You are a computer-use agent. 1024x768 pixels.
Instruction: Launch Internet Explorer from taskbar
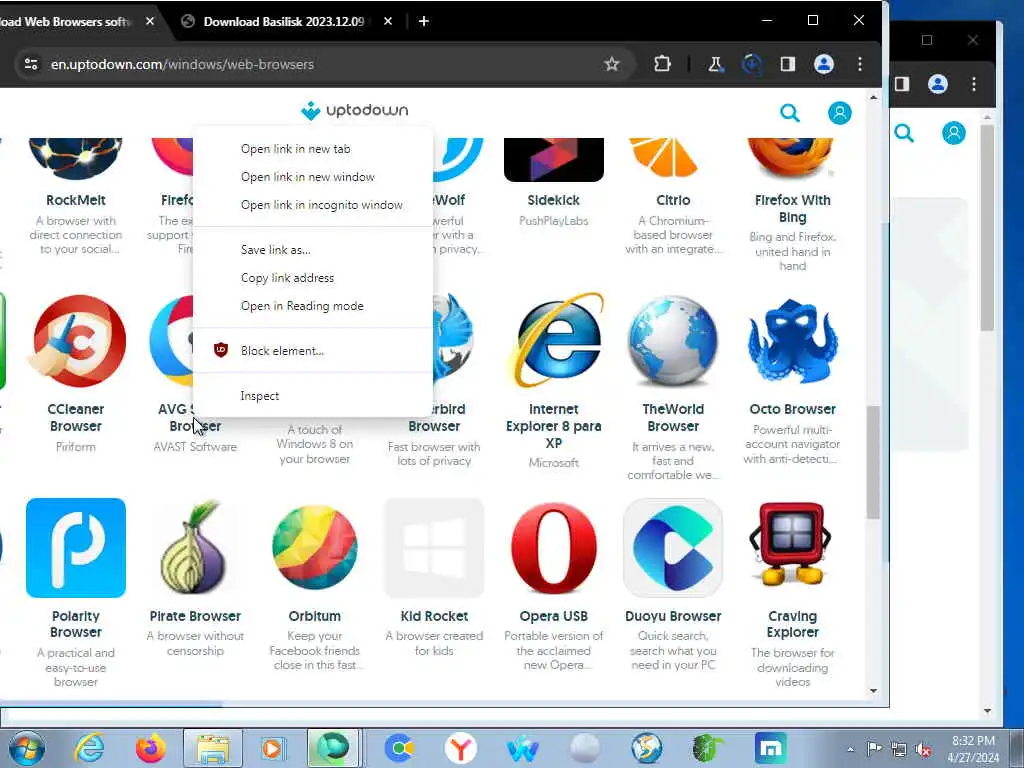pyautogui.click(x=89, y=748)
